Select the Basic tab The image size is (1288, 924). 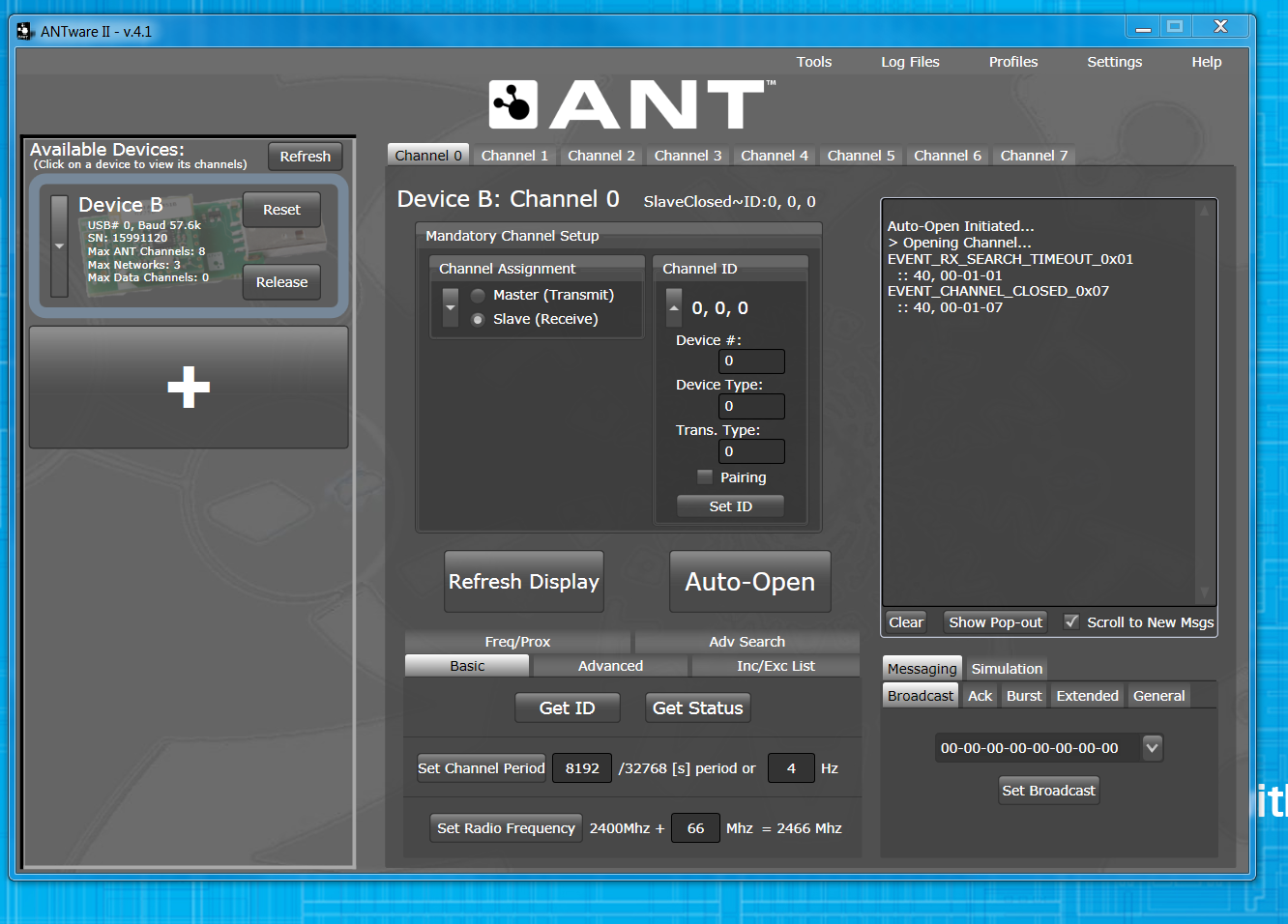pyautogui.click(x=467, y=666)
